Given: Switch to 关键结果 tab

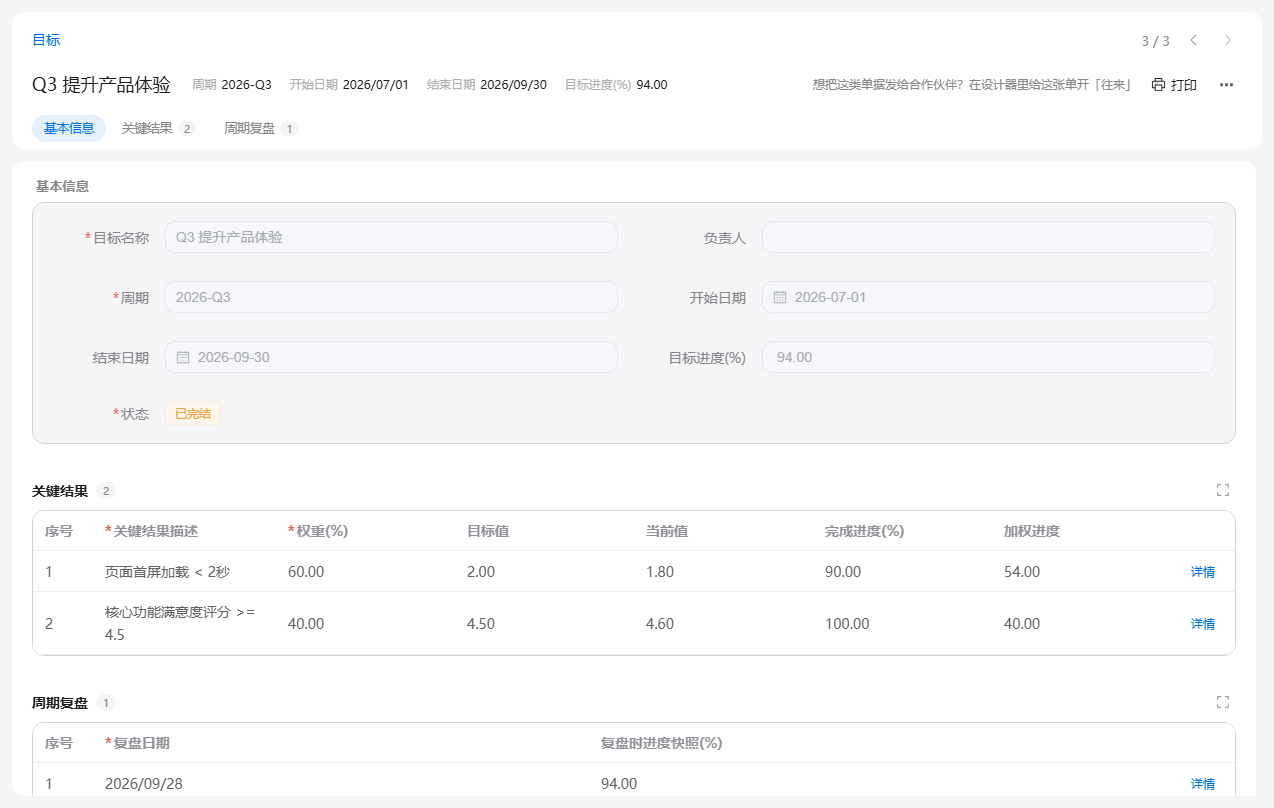Looking at the screenshot, I should 157,128.
